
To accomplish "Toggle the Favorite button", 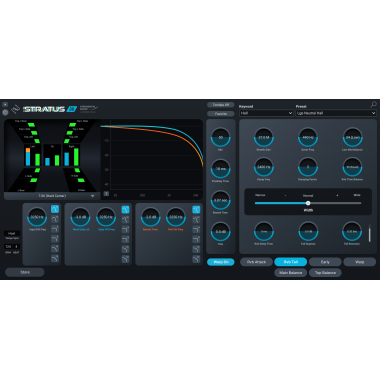I will 221,114.
